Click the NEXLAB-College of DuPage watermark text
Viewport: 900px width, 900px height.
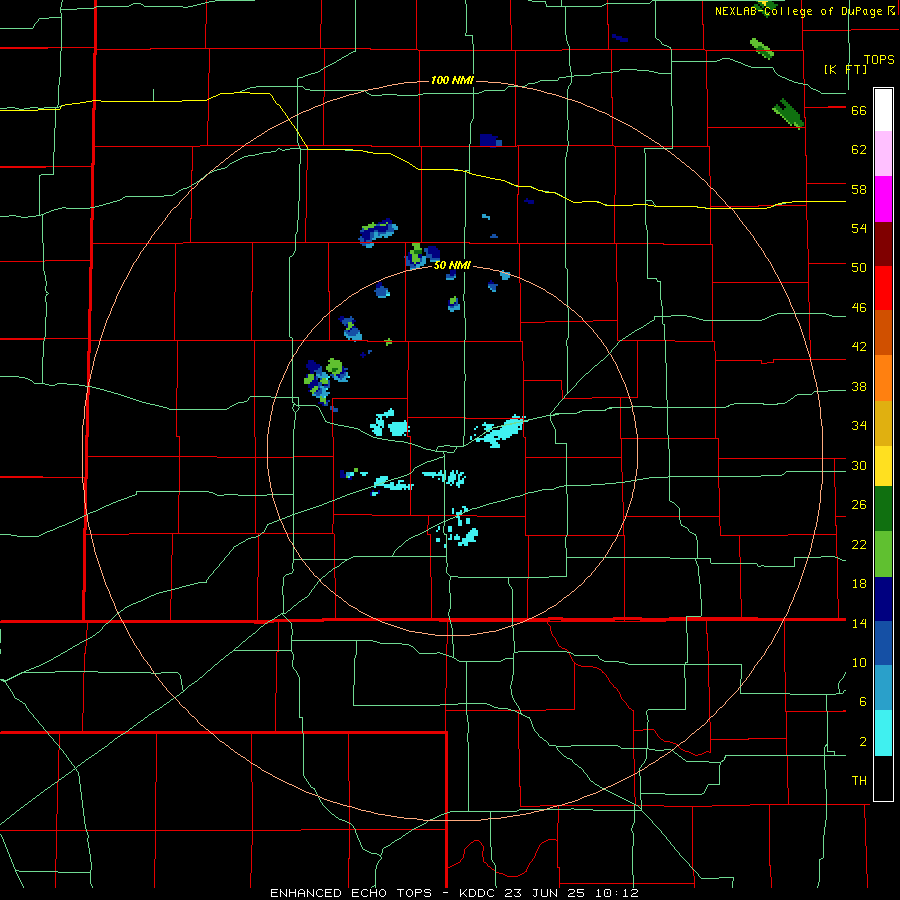coord(805,11)
